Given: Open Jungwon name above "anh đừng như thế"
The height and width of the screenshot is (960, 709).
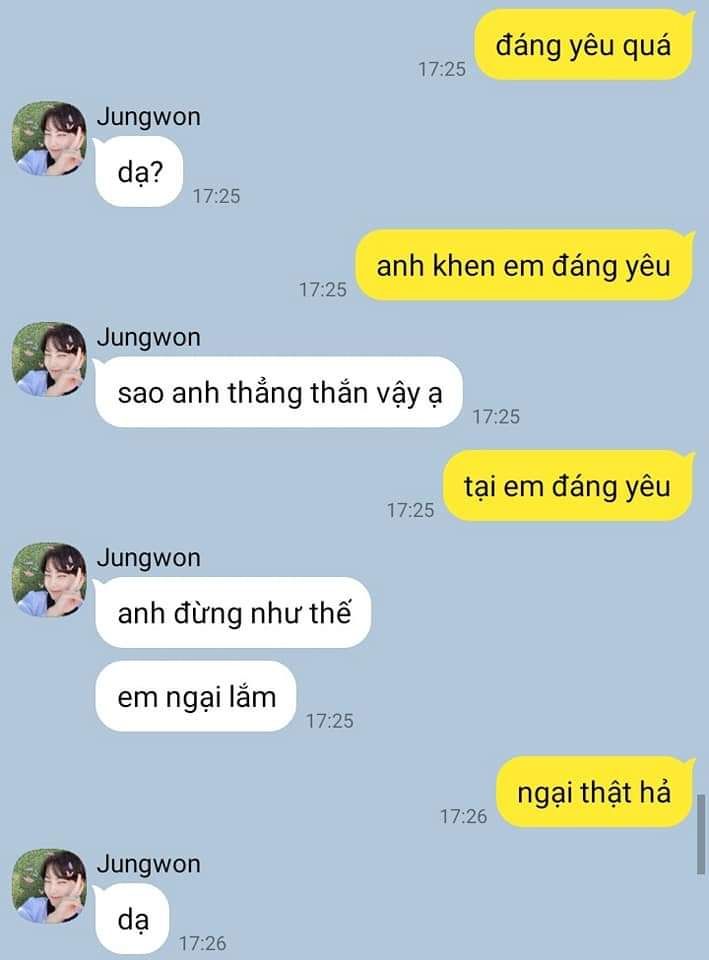Looking at the screenshot, I should [148, 558].
